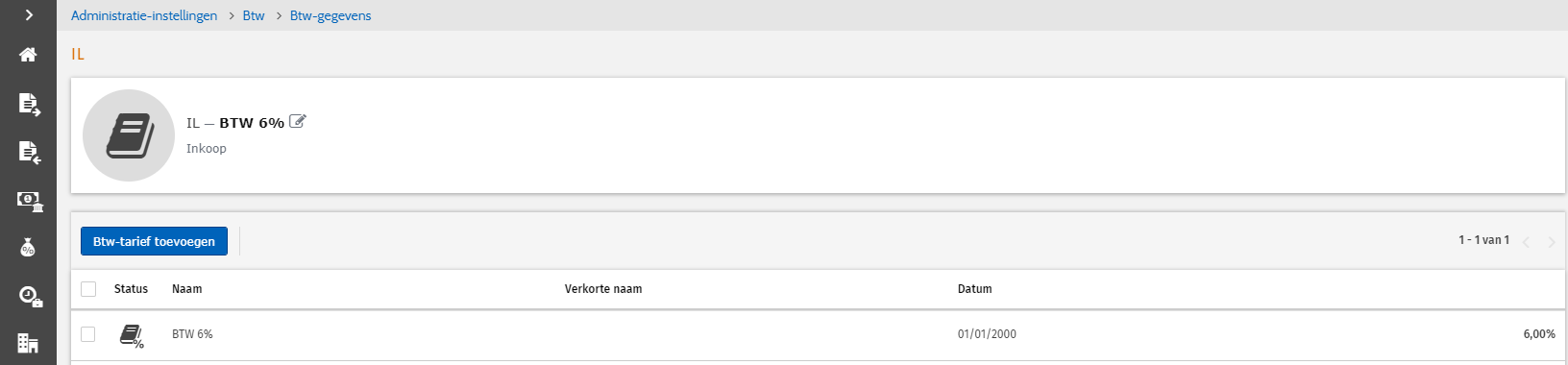
Task: Open the buildings sidebar icon
Action: click(28, 343)
